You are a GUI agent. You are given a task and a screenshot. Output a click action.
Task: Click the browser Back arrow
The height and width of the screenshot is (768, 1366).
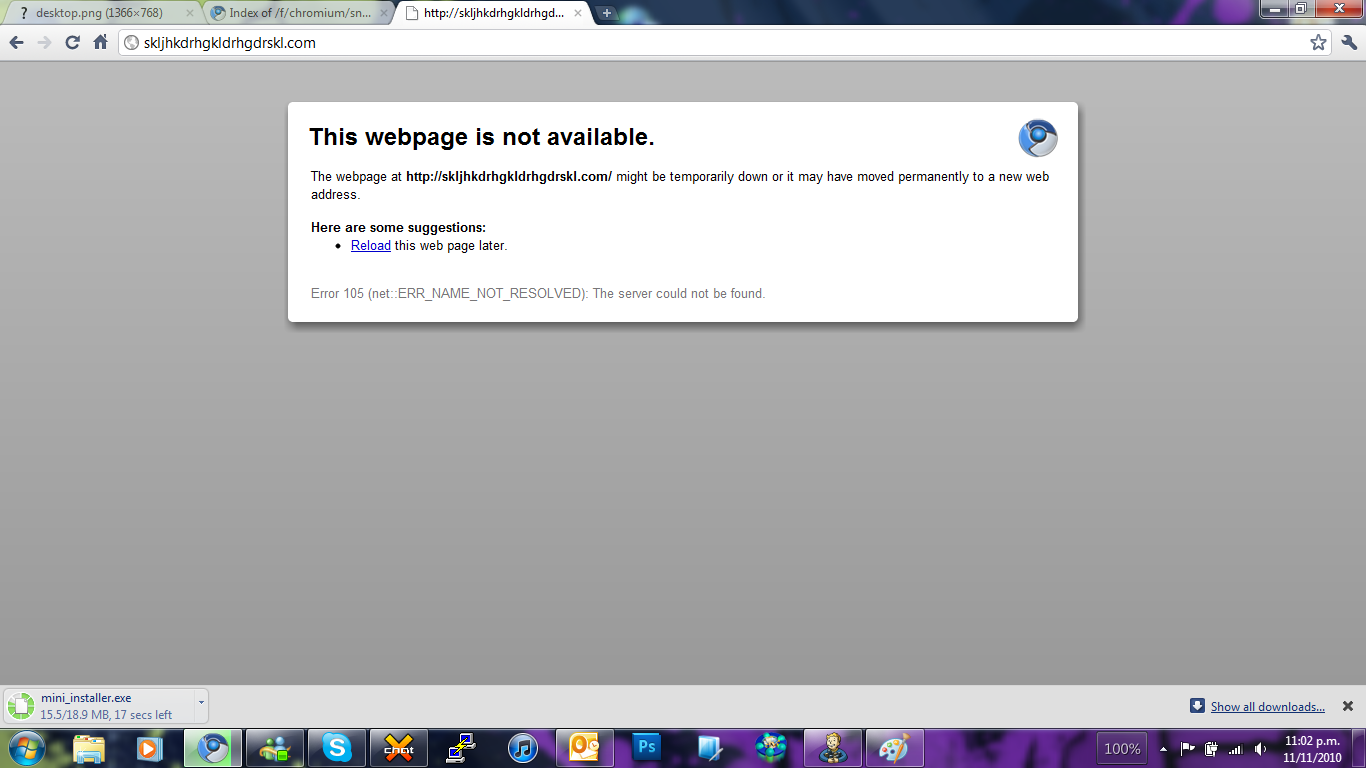pyautogui.click(x=16, y=42)
